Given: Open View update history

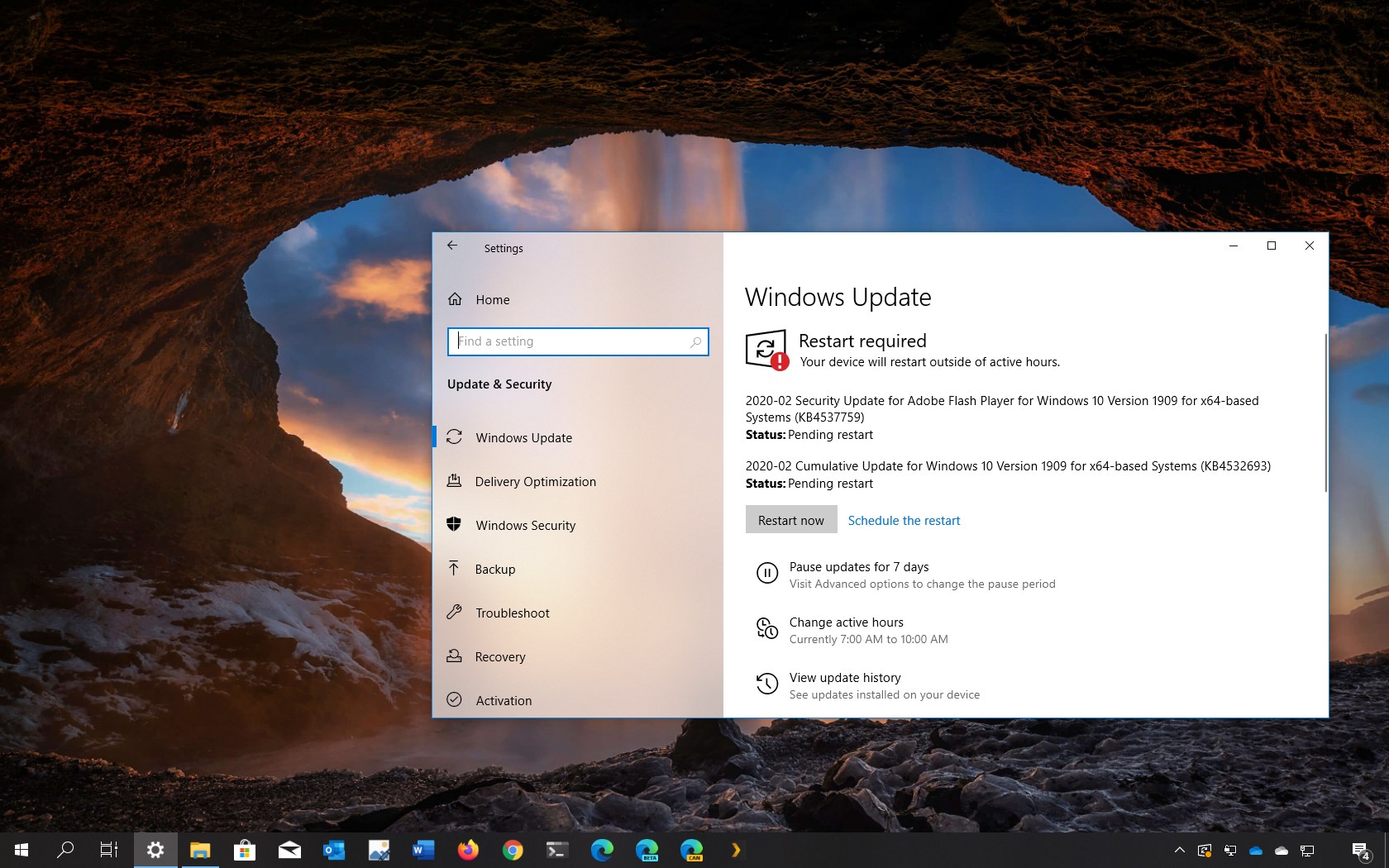Looking at the screenshot, I should (x=845, y=678).
